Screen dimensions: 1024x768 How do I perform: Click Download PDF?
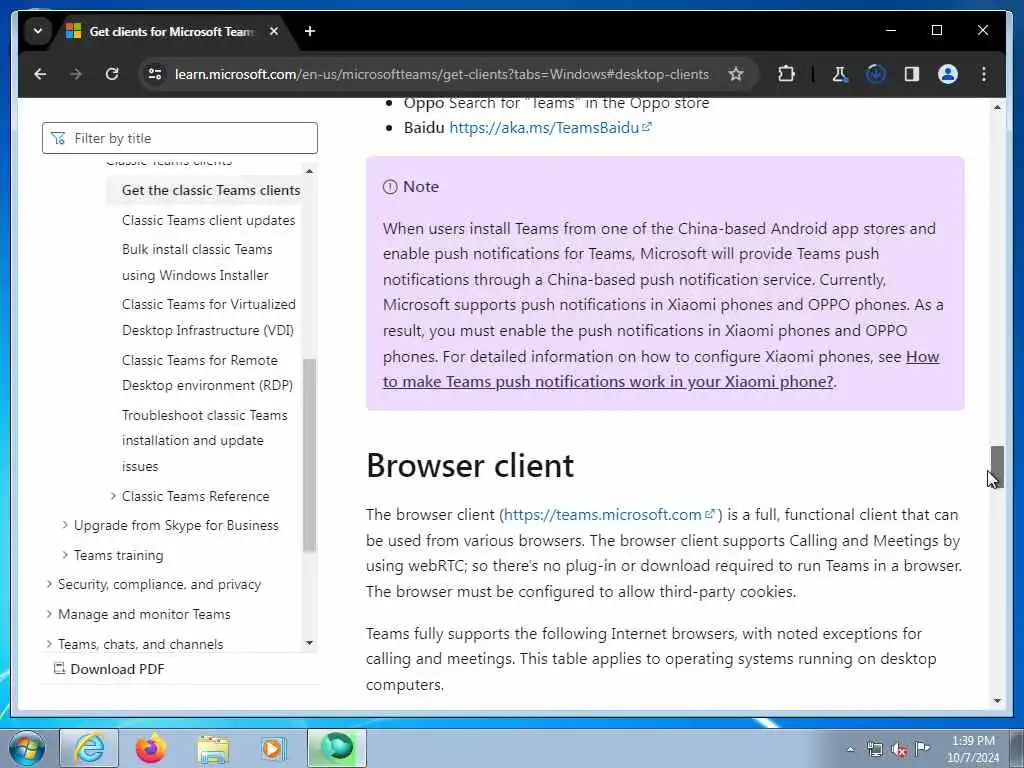point(109,669)
